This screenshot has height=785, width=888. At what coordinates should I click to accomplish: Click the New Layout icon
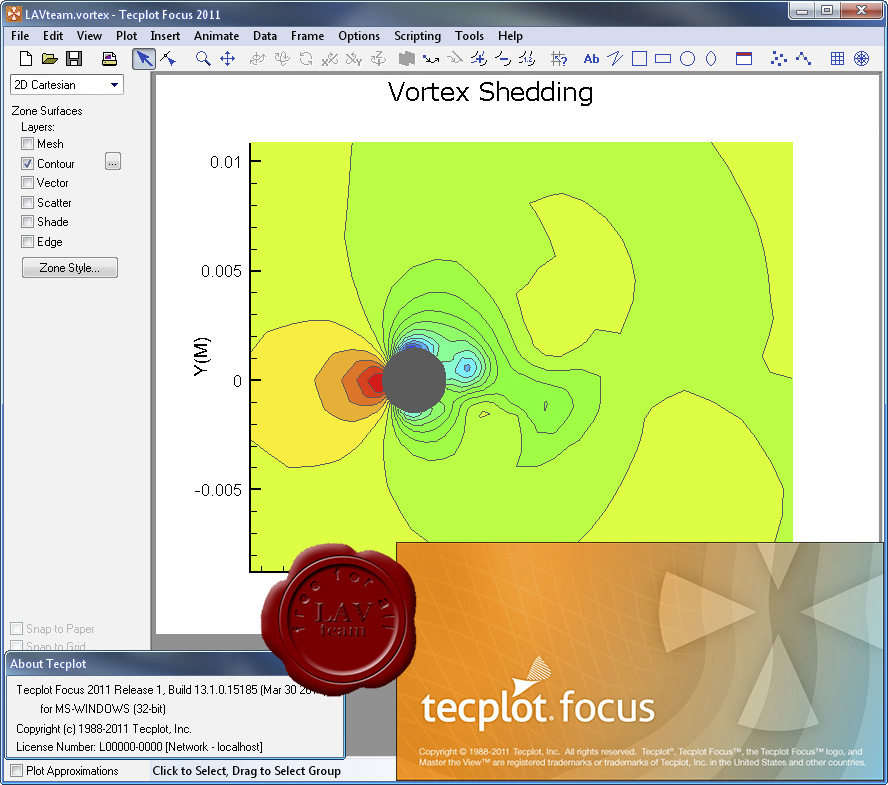click(x=25, y=58)
